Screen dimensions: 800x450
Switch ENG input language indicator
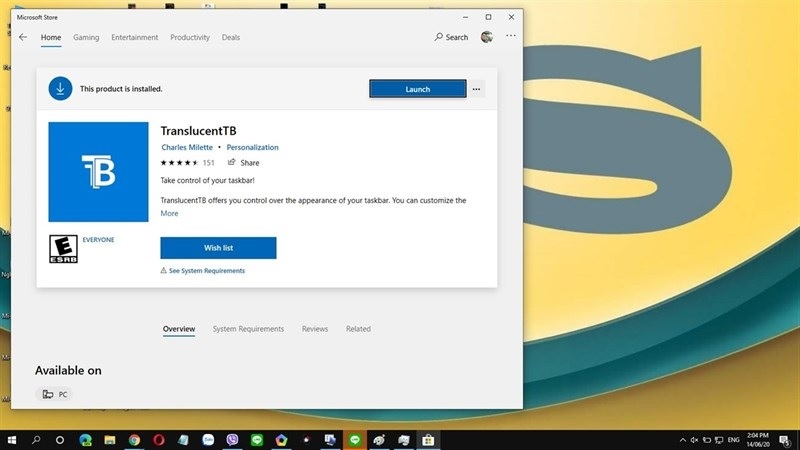pos(734,440)
